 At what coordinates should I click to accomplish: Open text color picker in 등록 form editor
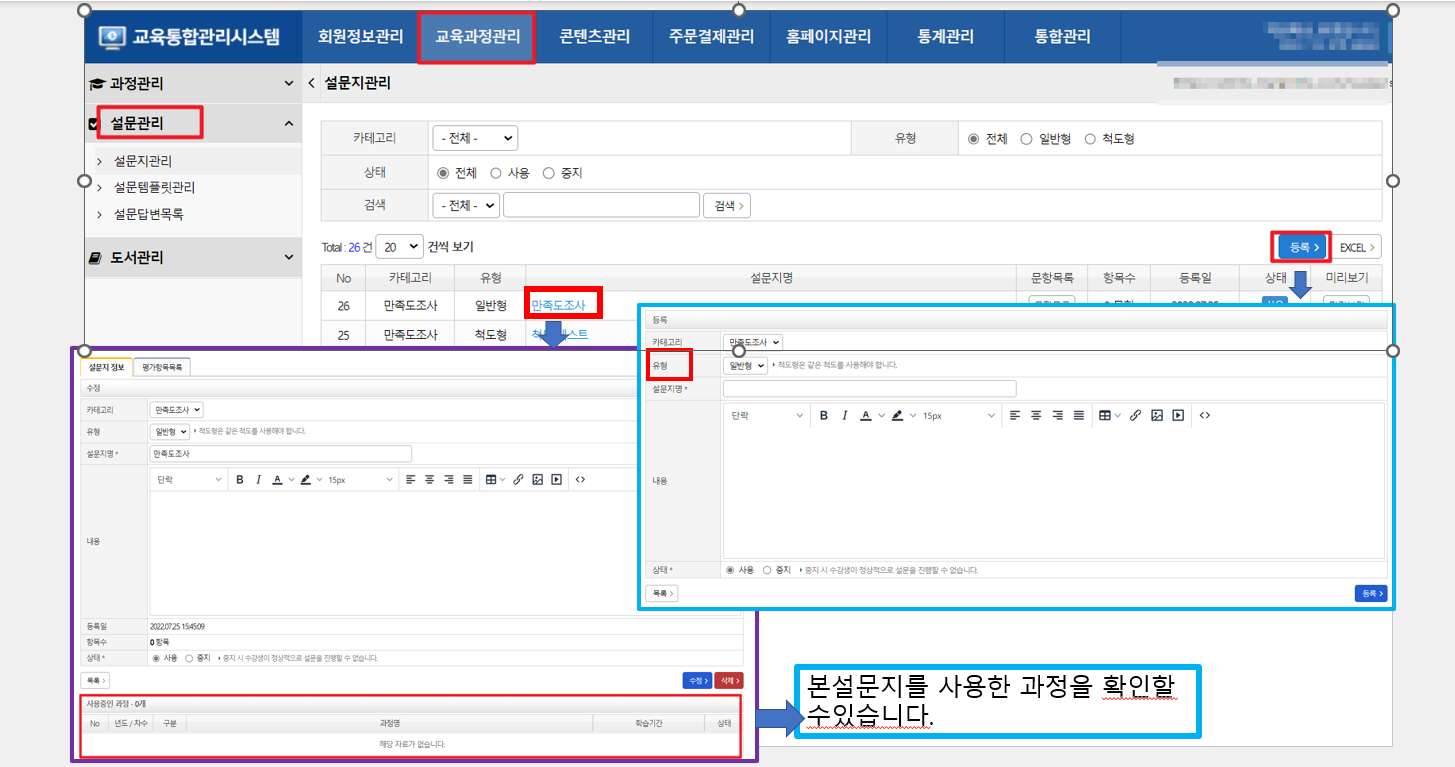866,416
